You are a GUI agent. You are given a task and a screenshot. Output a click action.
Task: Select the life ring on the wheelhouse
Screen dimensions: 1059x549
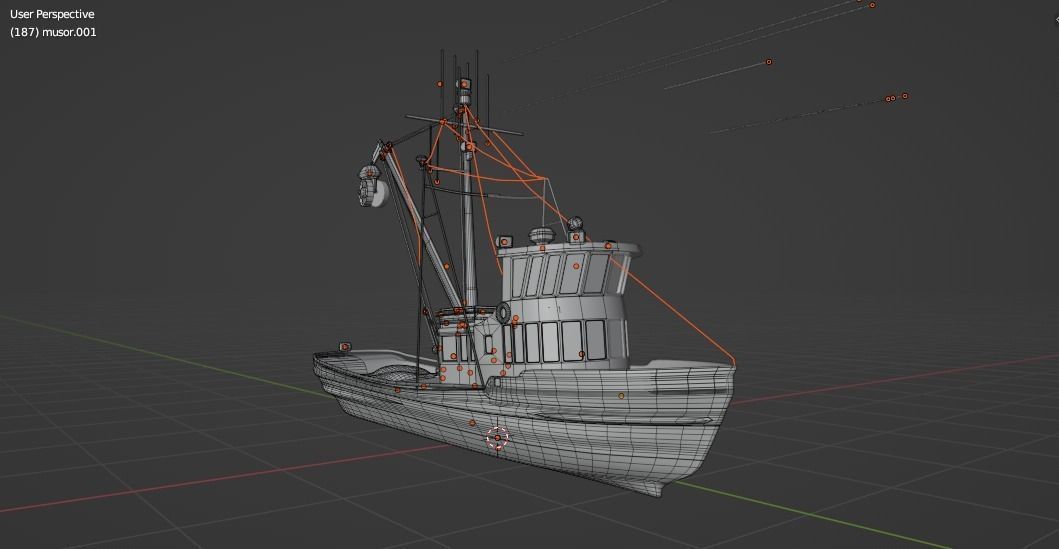(x=503, y=313)
